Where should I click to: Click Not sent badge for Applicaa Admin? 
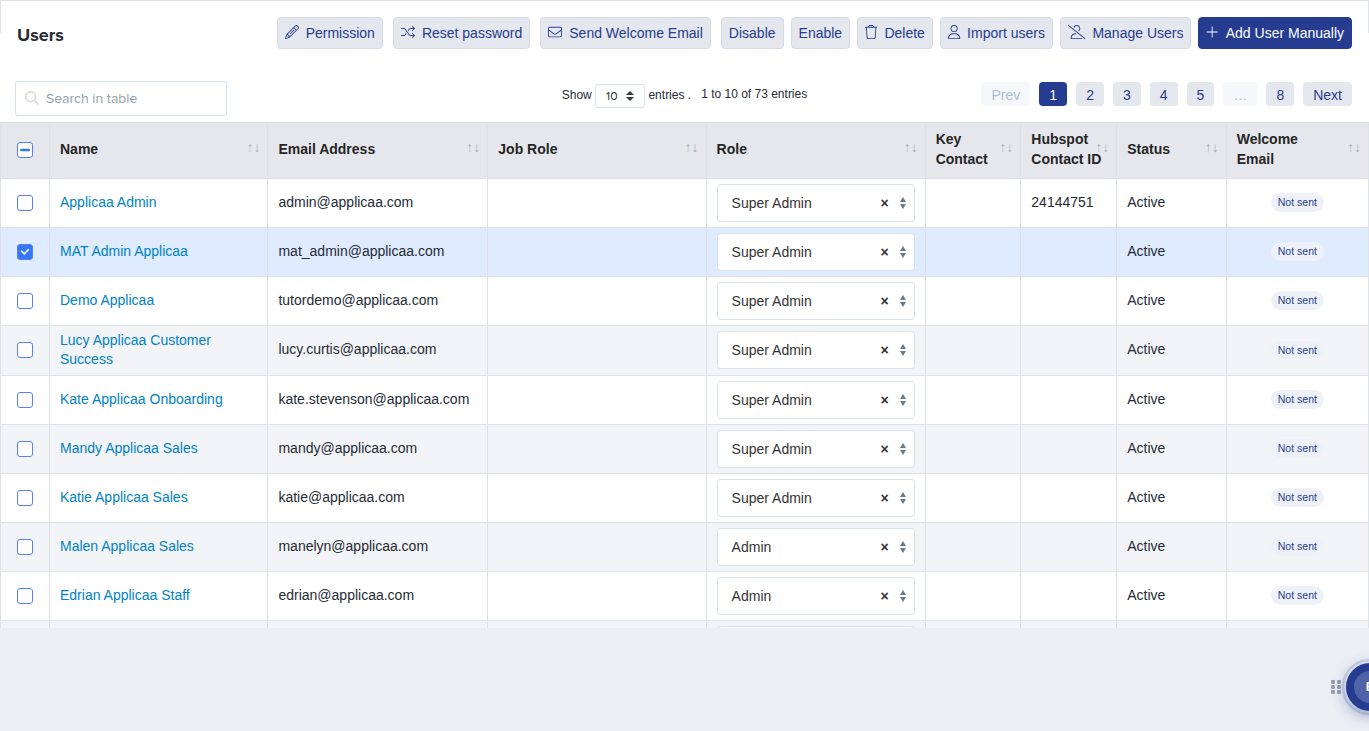(x=1298, y=202)
